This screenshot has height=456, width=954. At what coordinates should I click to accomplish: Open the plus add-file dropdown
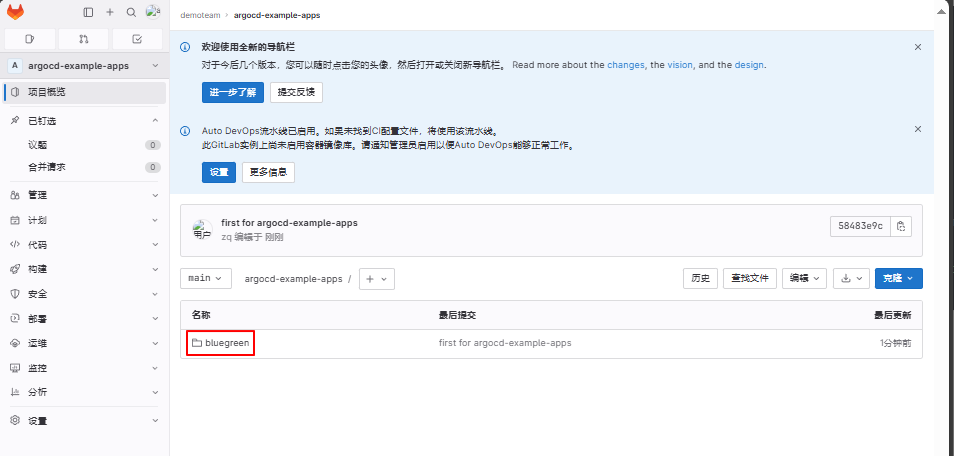(x=377, y=279)
